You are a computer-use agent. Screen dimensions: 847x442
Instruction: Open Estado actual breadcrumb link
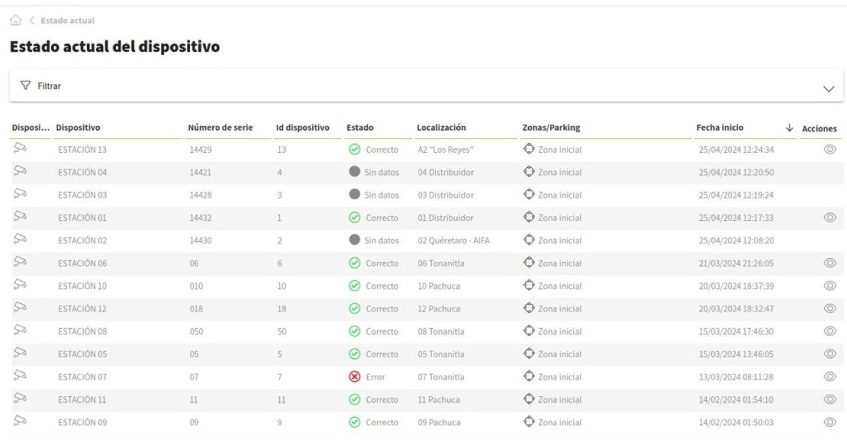69,21
